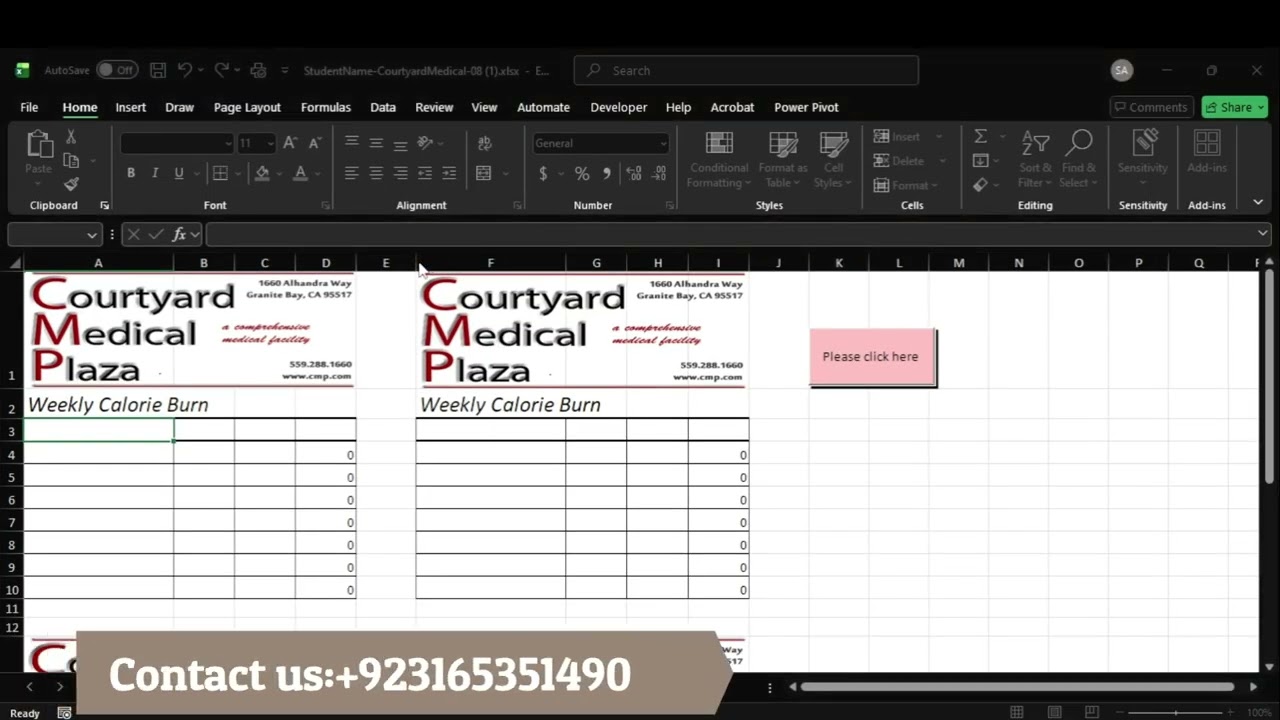The height and width of the screenshot is (720, 1280).
Task: Click the Accounting dollar format icon
Action: point(543,173)
